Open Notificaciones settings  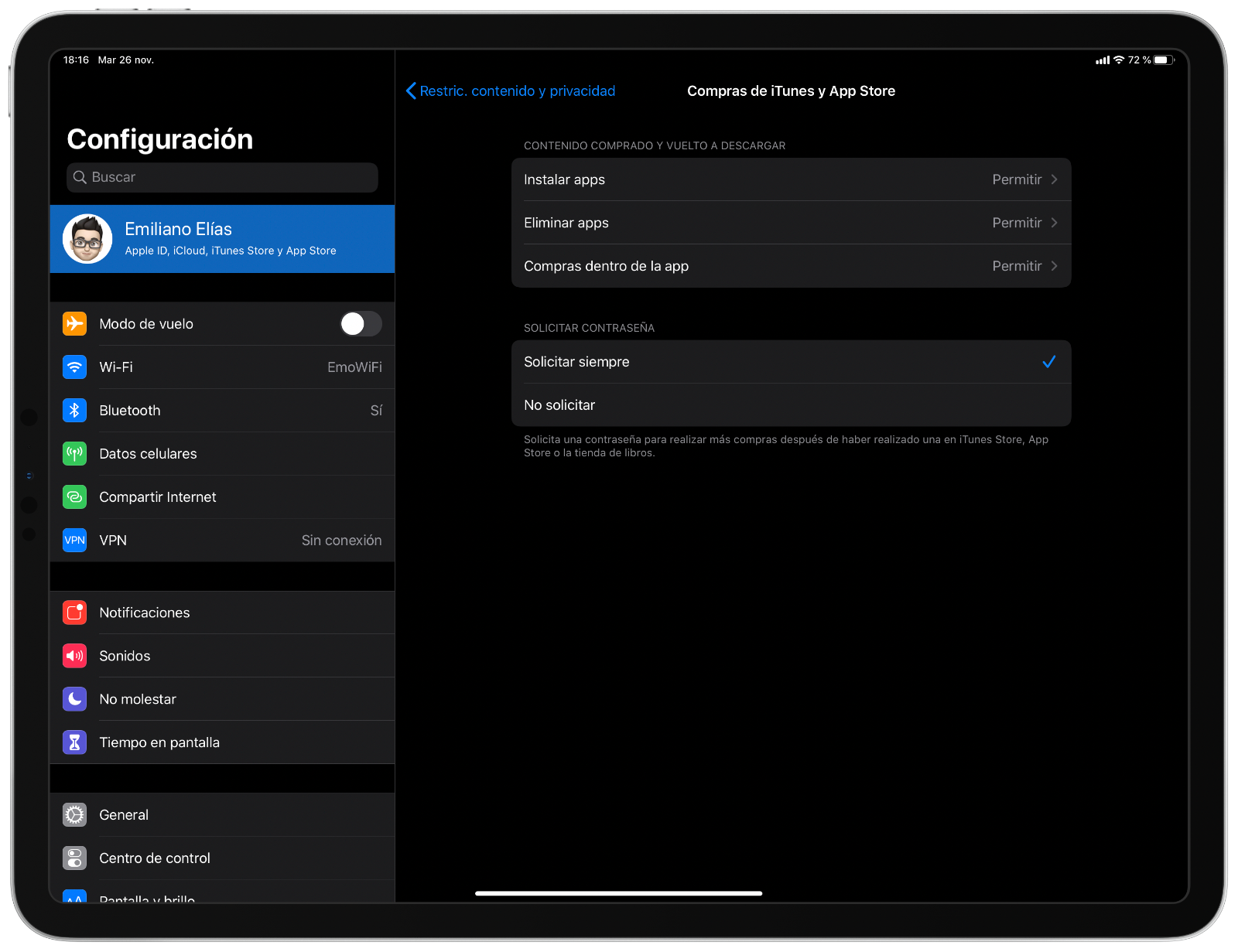[222, 612]
